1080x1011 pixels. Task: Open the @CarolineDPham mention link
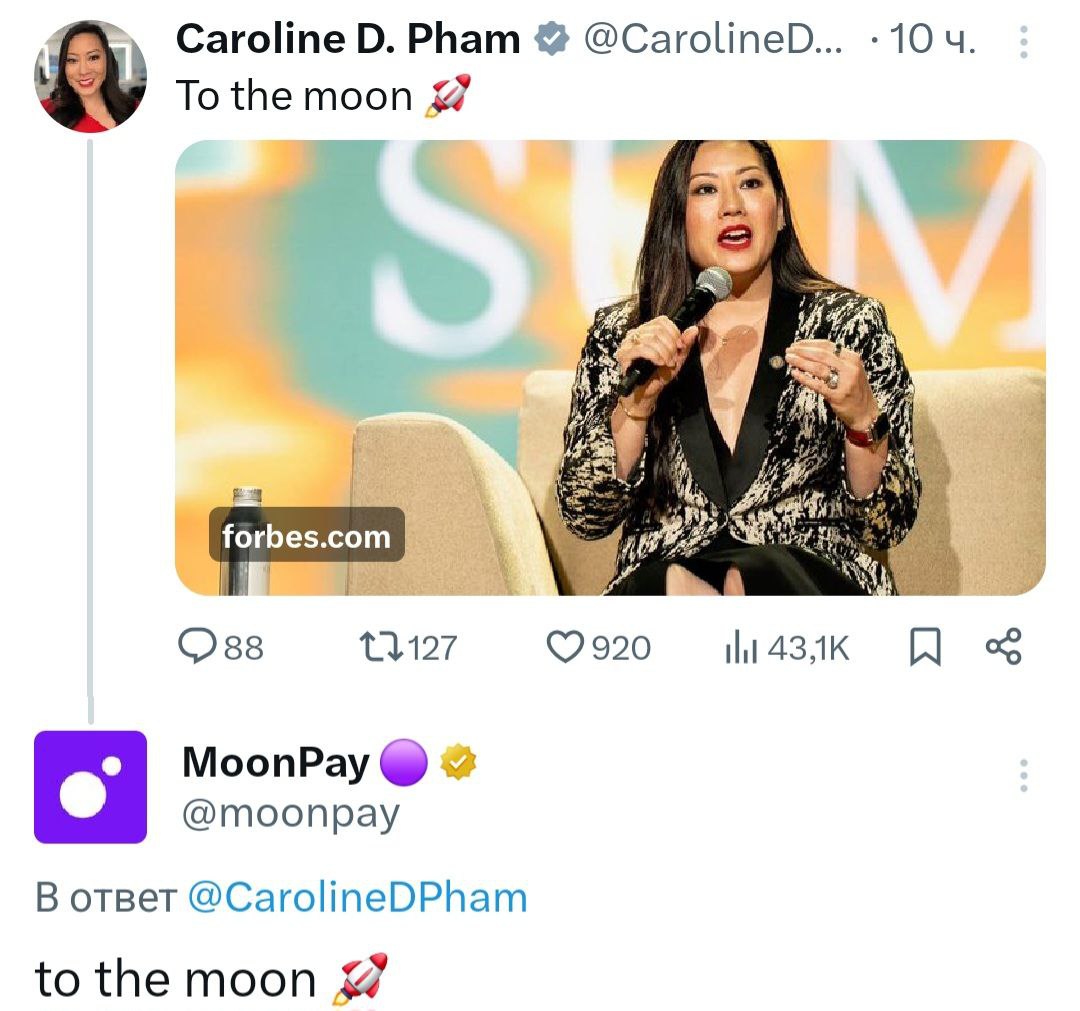[357, 897]
